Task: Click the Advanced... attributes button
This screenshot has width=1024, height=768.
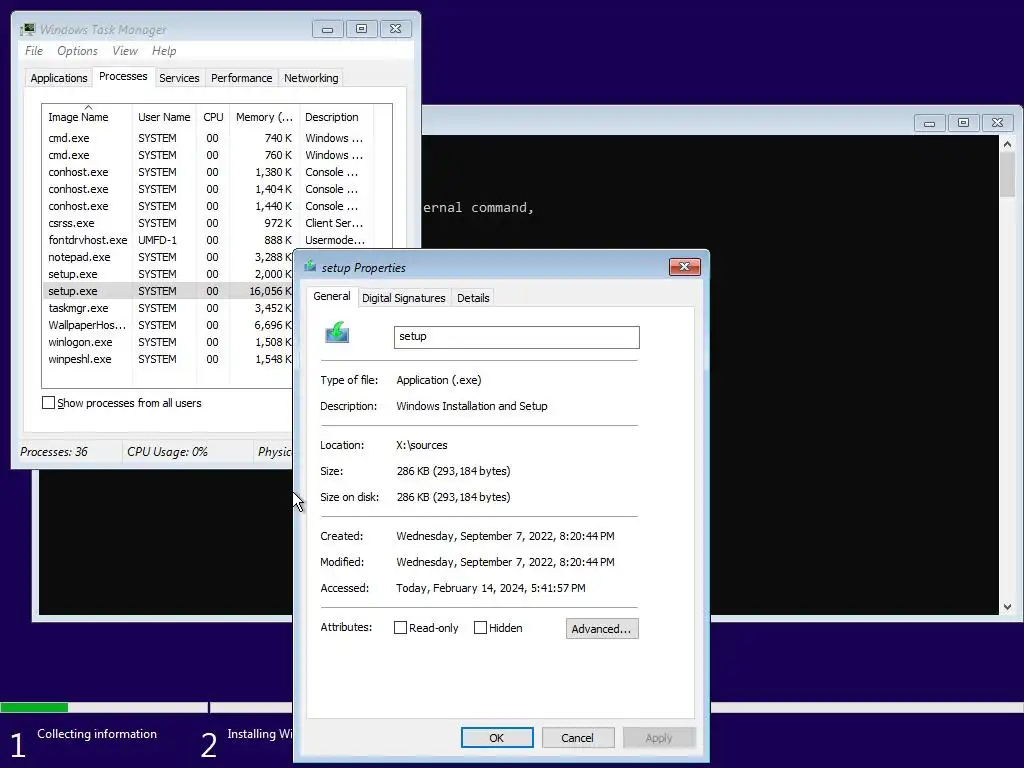Action: pyautogui.click(x=602, y=628)
